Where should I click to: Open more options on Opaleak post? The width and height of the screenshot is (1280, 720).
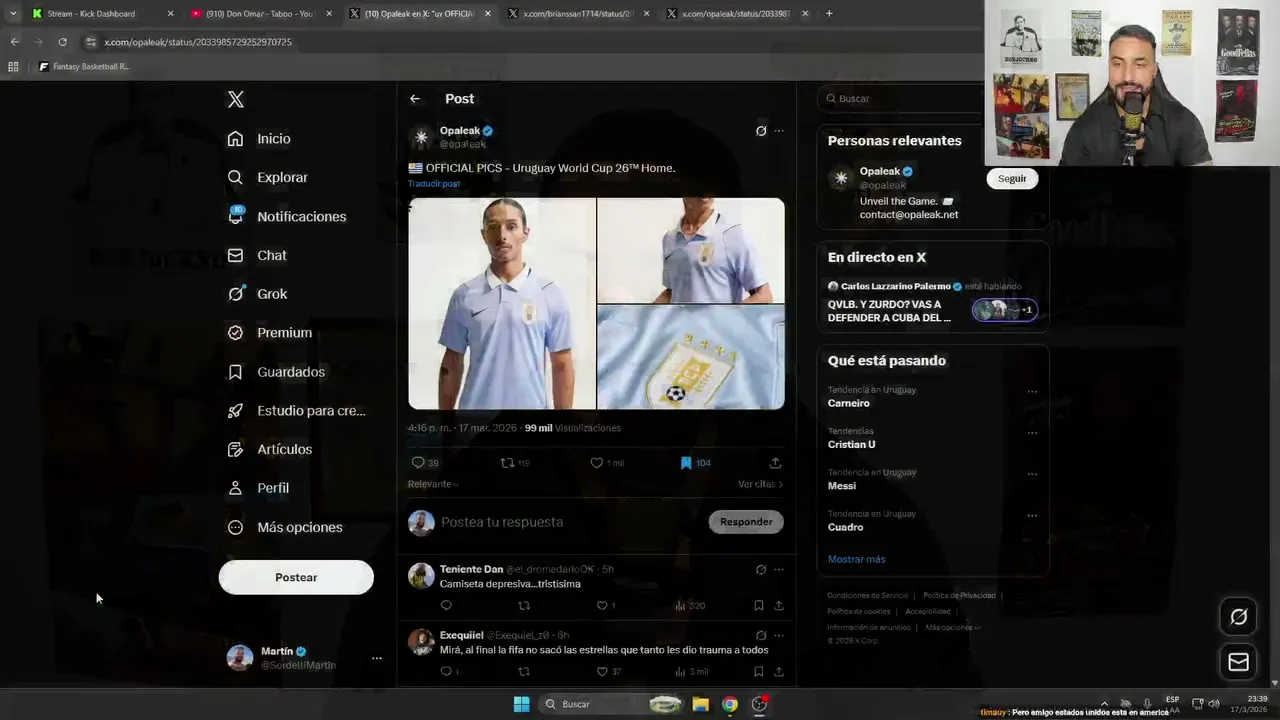(x=779, y=131)
